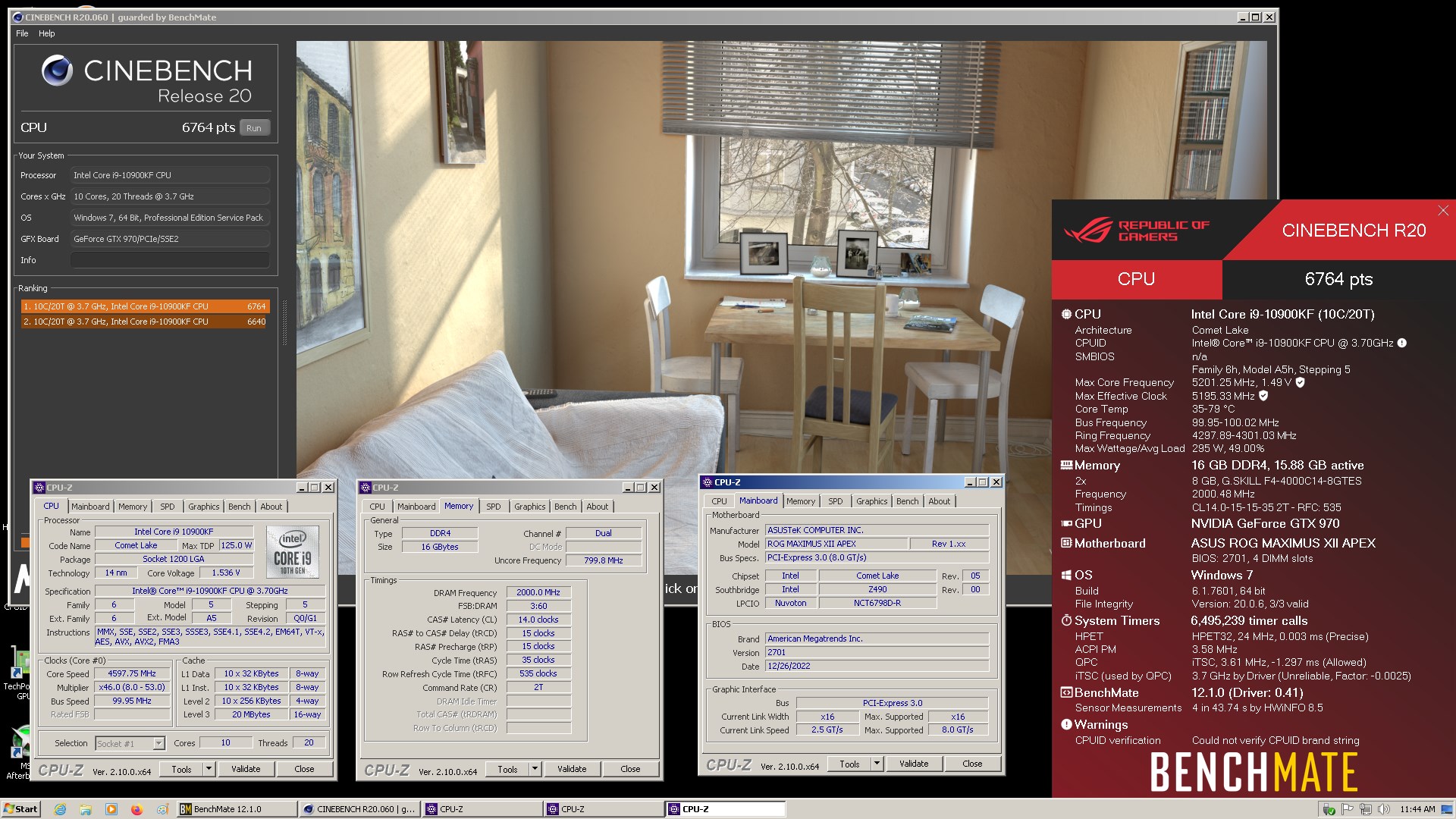Click the Uncore Frequency value 799.8 MHz

pyautogui.click(x=604, y=560)
